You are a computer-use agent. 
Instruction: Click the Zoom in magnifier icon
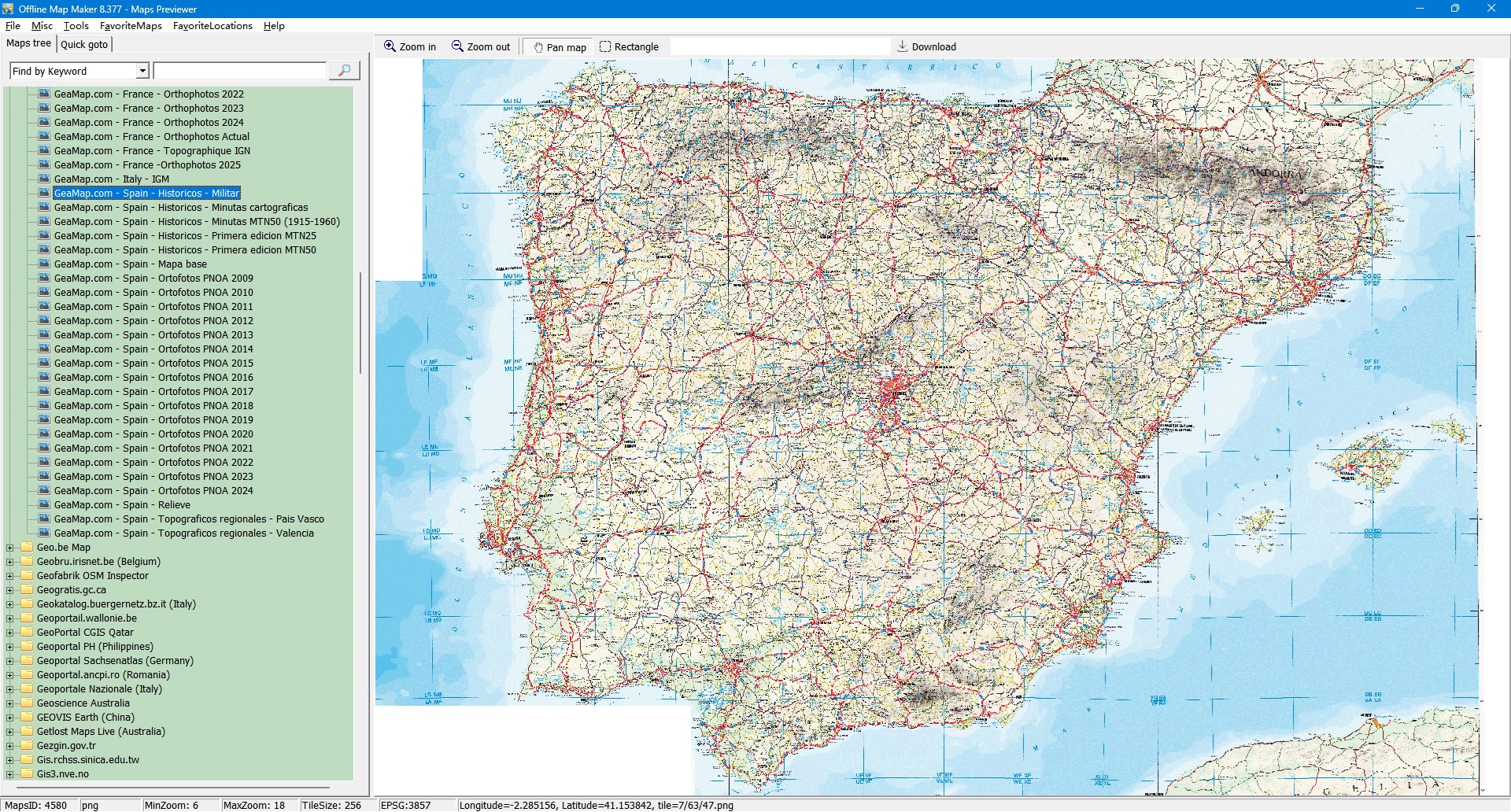tap(390, 46)
